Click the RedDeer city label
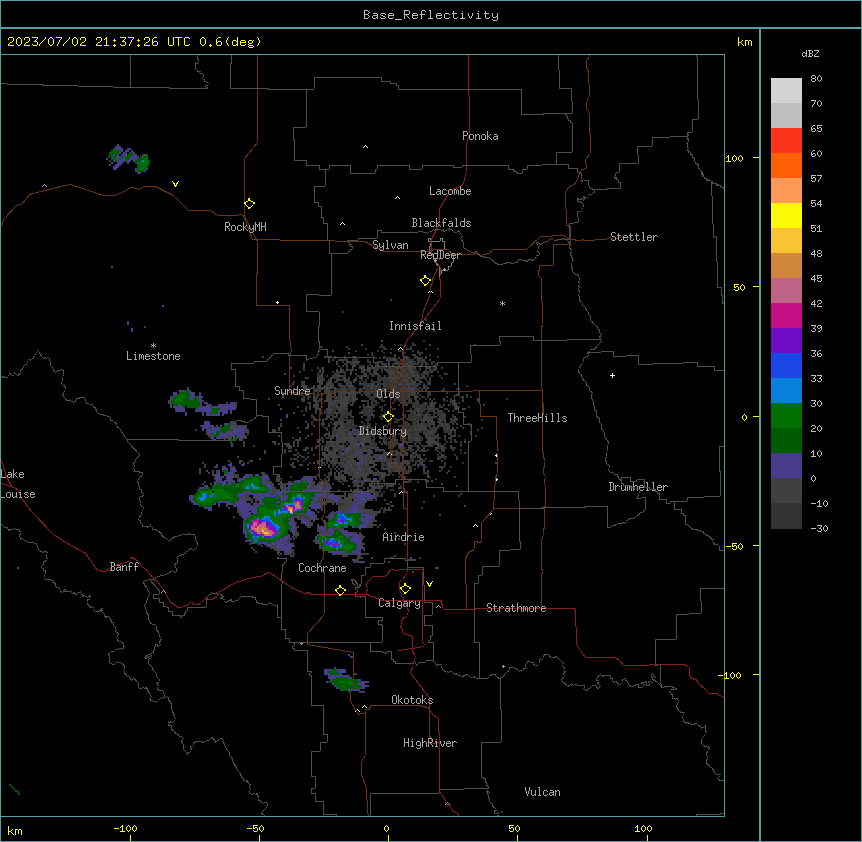 pyautogui.click(x=440, y=255)
